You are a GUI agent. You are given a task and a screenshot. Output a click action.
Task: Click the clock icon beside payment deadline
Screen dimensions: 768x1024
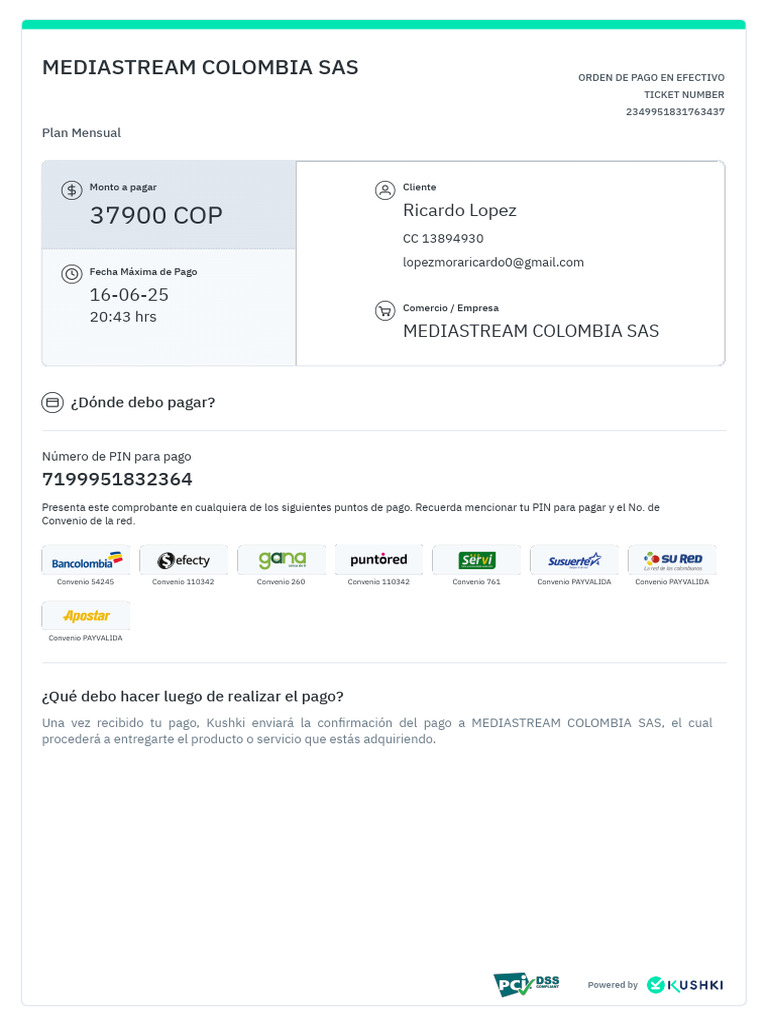[72, 274]
